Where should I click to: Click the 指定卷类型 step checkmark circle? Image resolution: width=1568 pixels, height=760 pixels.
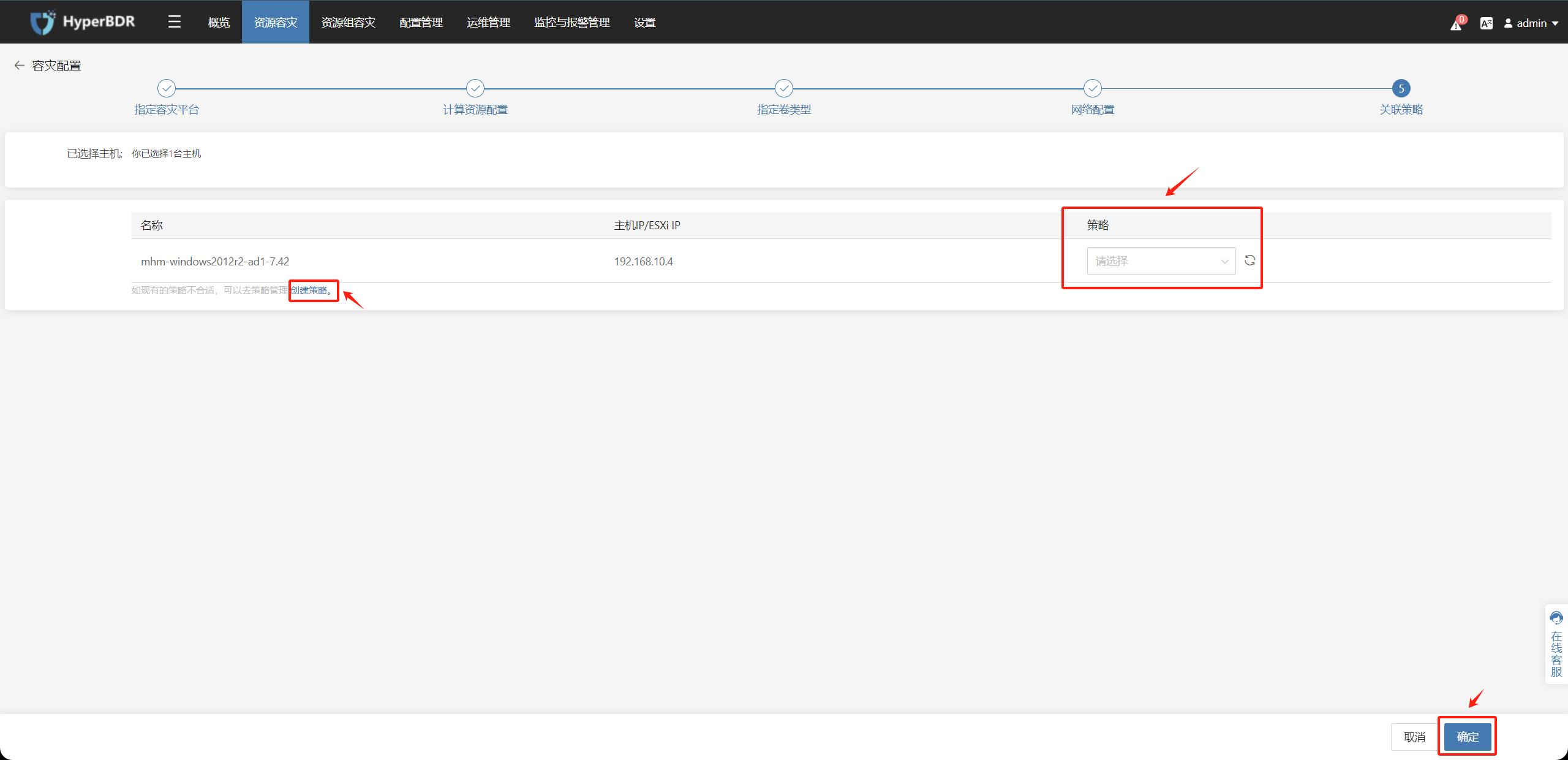coord(784,88)
